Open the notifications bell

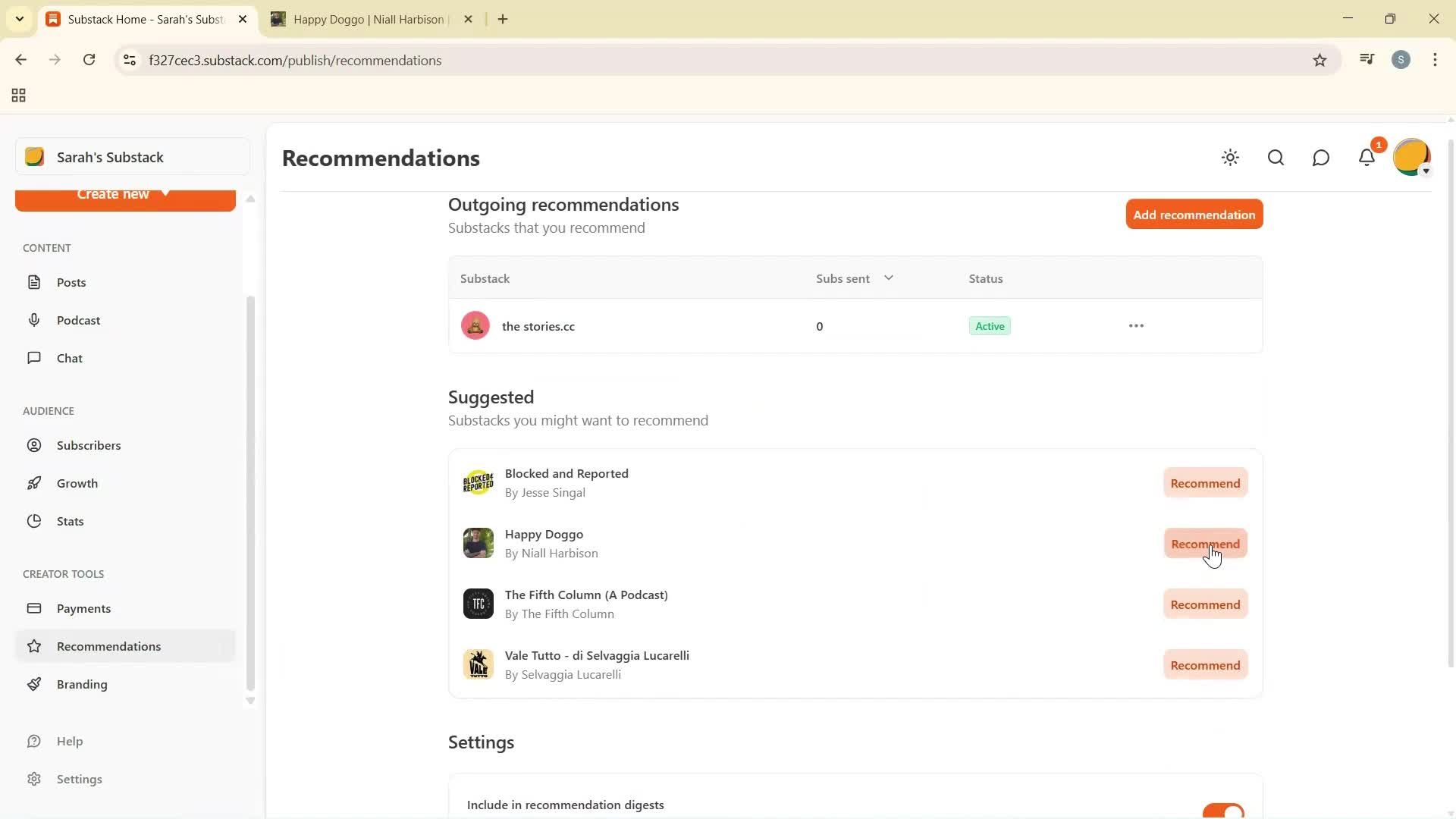[x=1367, y=158]
